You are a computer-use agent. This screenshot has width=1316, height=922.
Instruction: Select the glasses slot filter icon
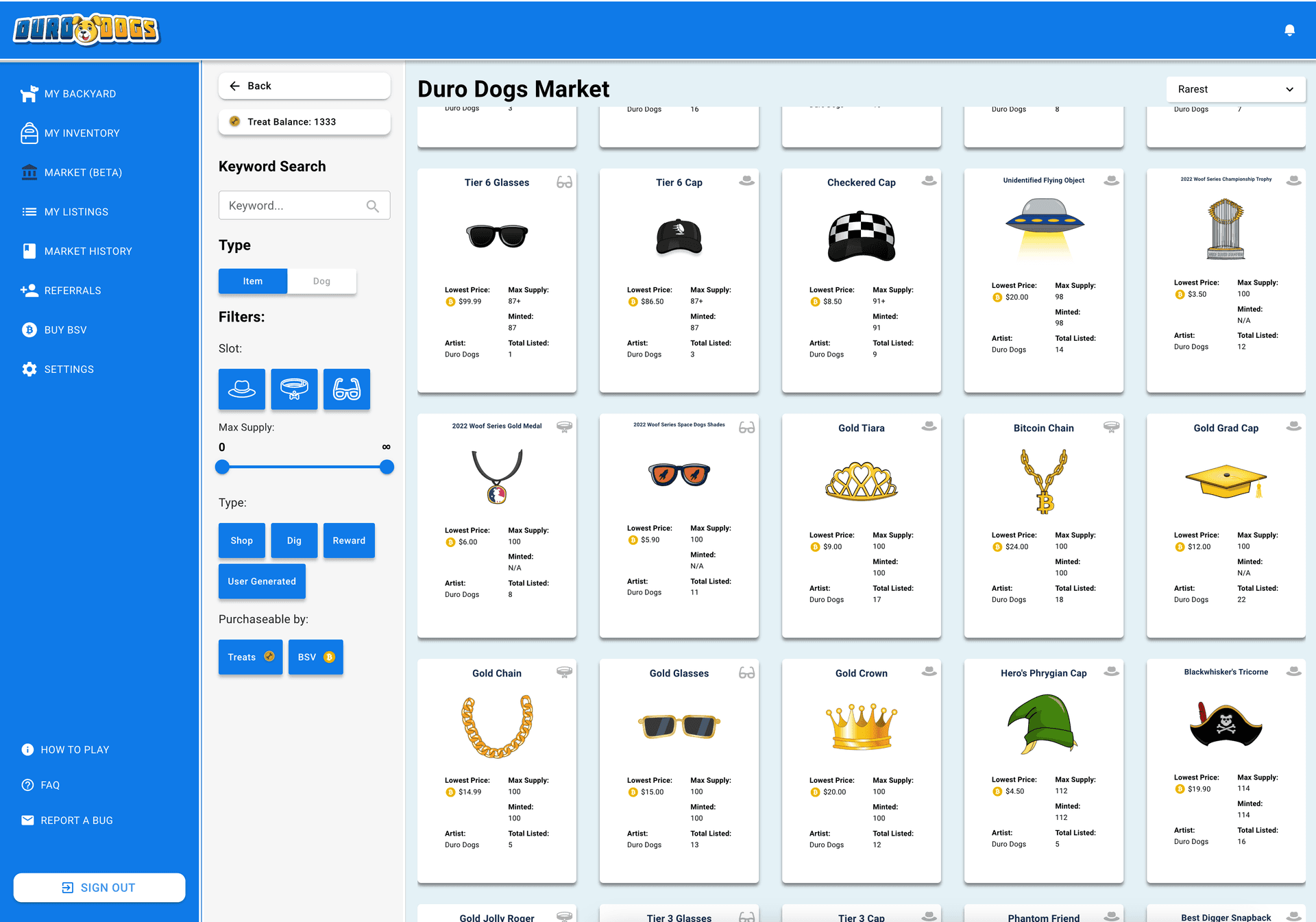click(x=347, y=389)
